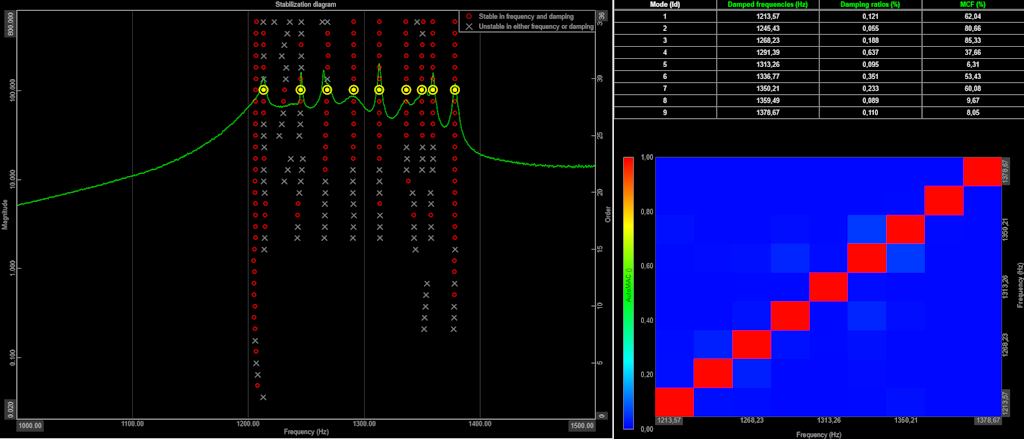1024x439 pixels.
Task: Select the yellow mode marker at 1213.57 Hz
Action: click(263, 90)
